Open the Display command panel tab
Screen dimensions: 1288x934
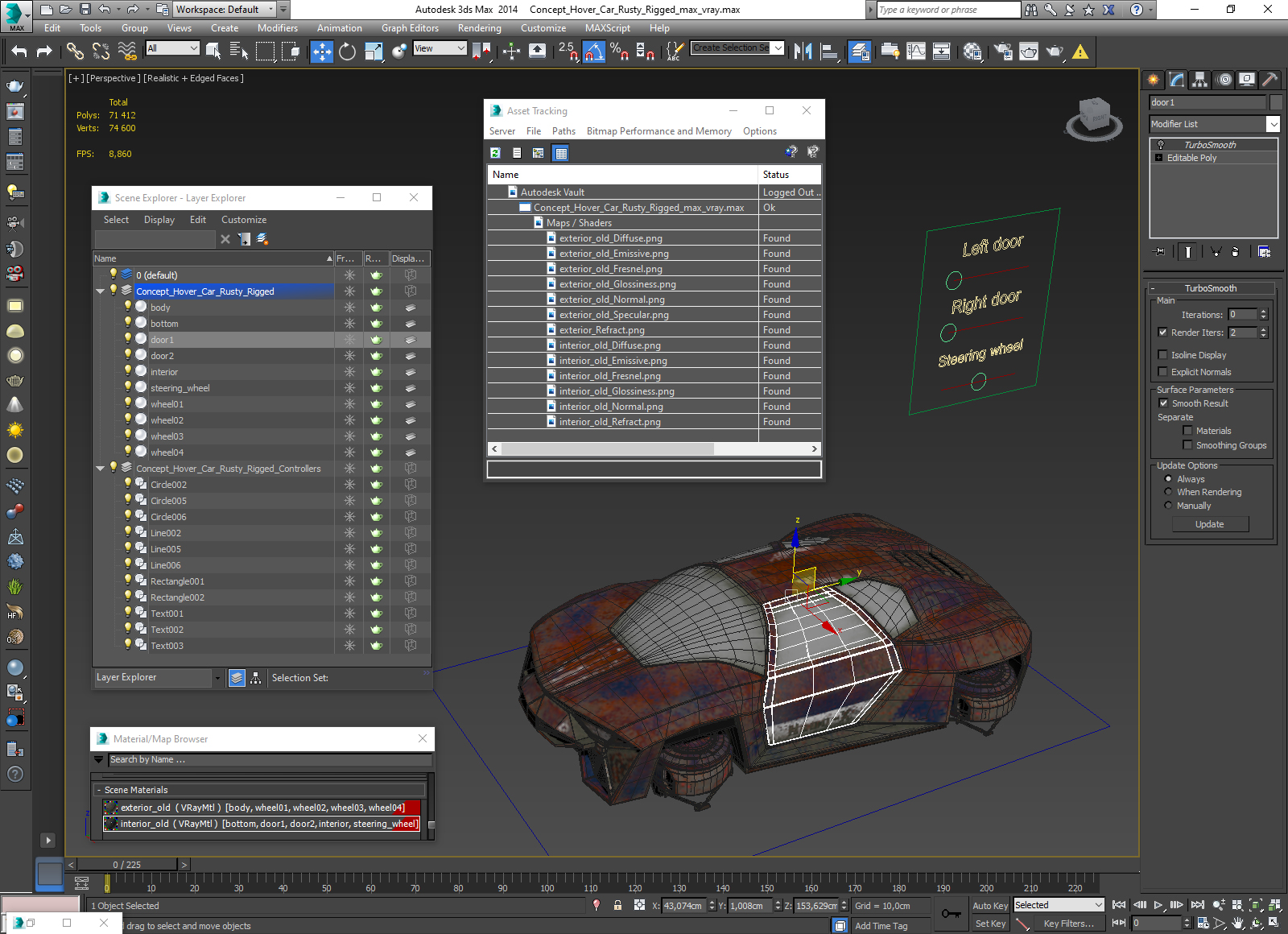click(1247, 80)
